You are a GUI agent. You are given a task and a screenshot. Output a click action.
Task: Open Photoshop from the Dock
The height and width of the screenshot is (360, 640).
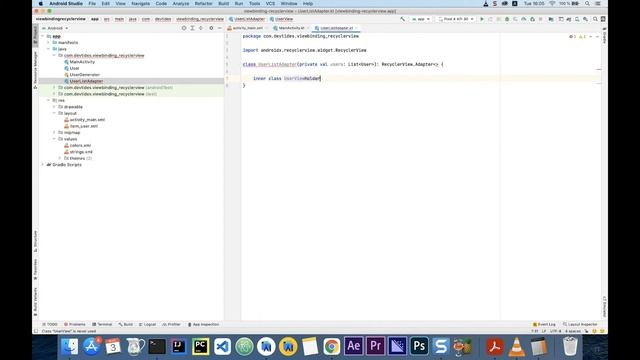click(x=419, y=347)
